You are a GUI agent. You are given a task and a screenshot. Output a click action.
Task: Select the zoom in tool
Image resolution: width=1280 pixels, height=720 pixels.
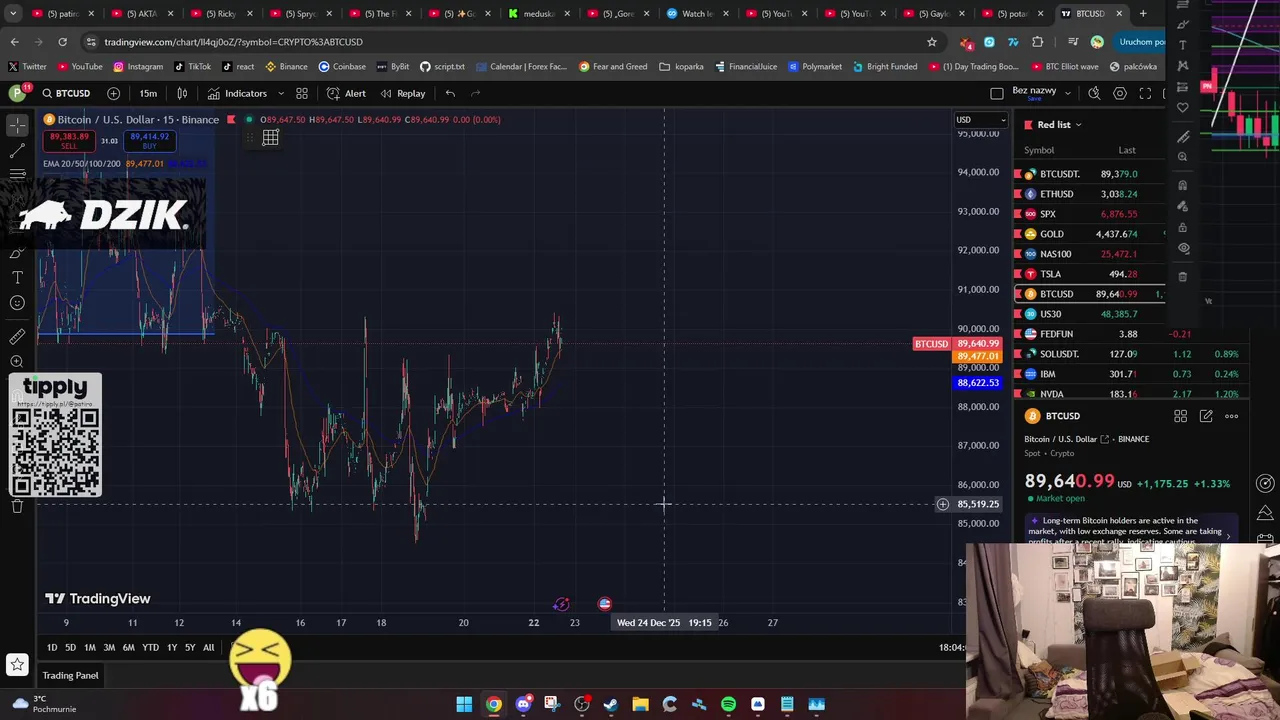click(17, 362)
